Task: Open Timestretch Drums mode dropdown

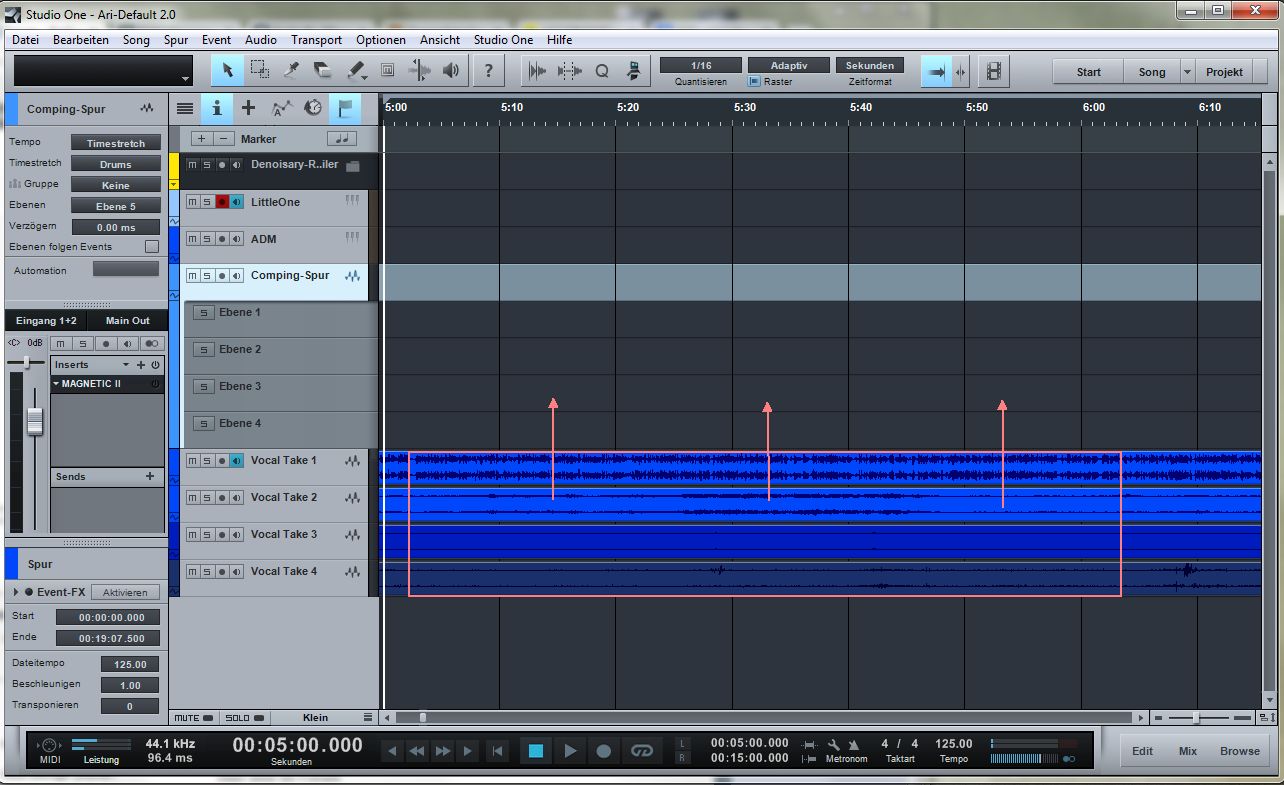Action: [115, 164]
